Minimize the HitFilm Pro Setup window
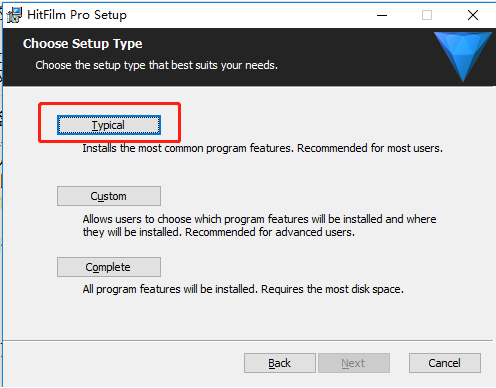This screenshot has width=496, height=388. 382,15
